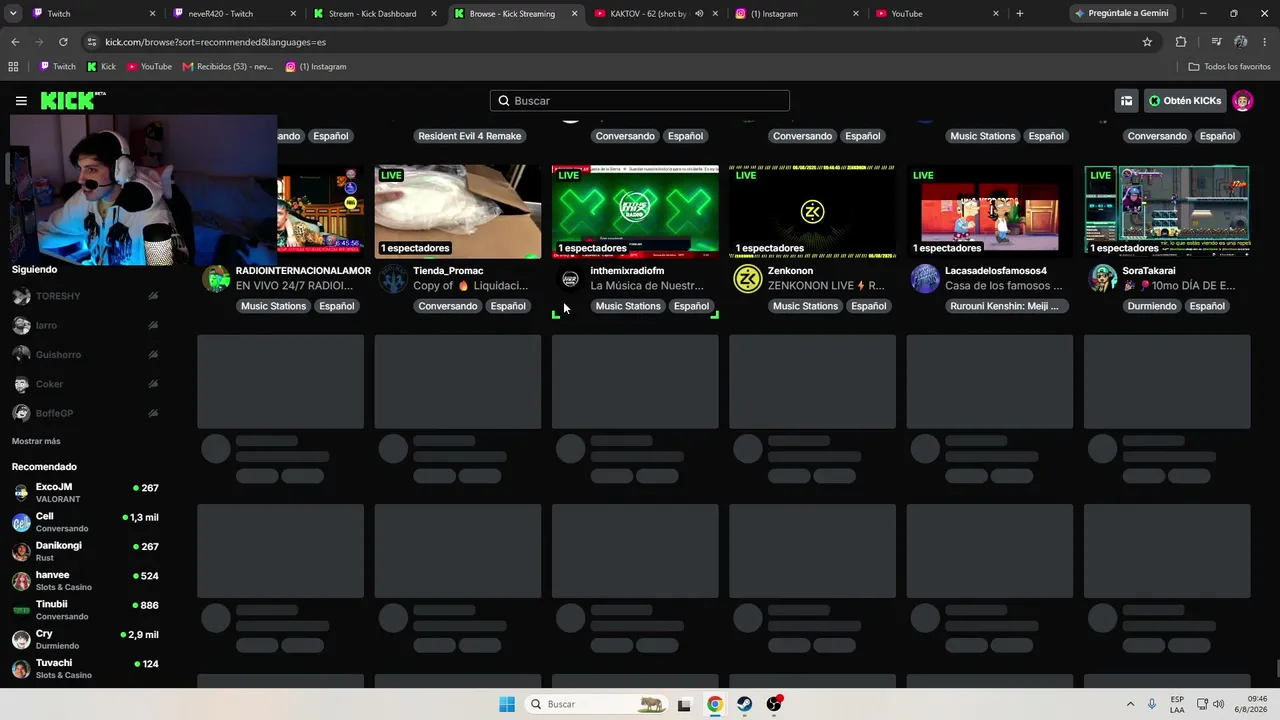
Task: Open taskbar volume control
Action: coord(1218,704)
